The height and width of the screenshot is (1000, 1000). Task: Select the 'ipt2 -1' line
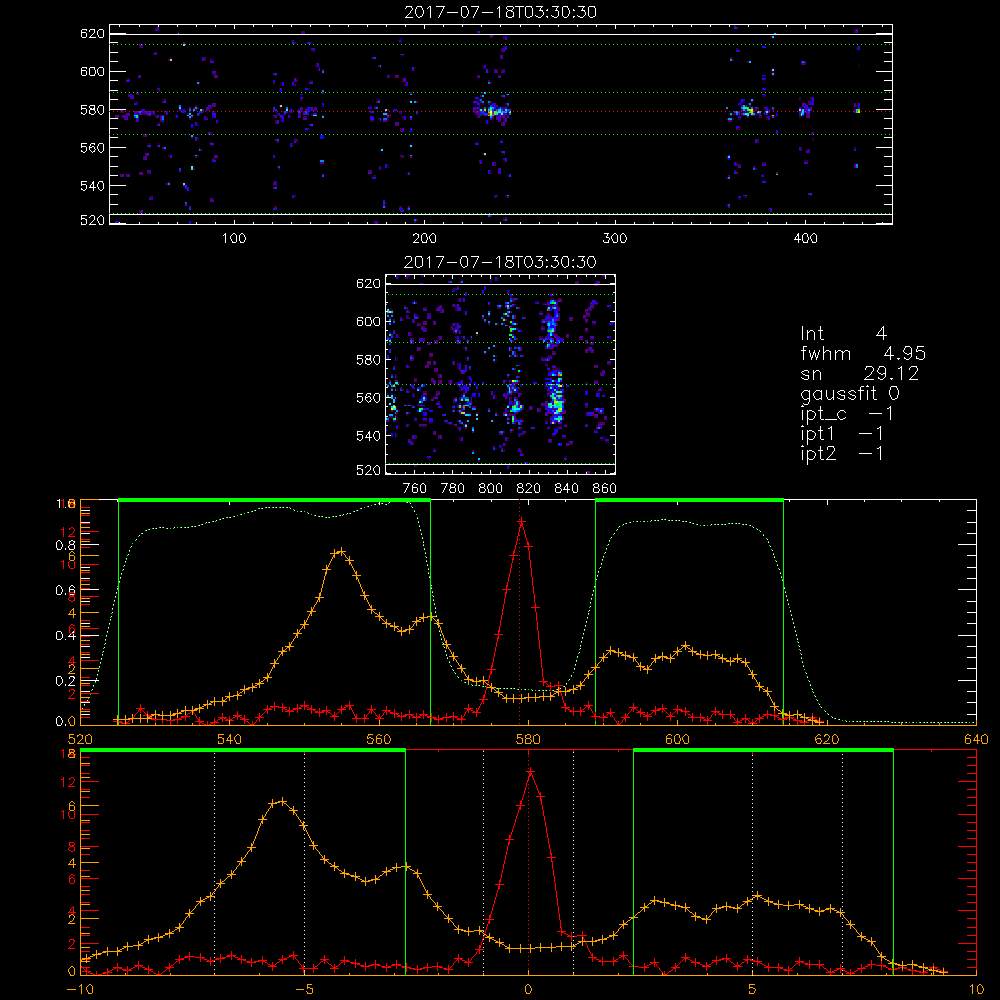coord(842,453)
